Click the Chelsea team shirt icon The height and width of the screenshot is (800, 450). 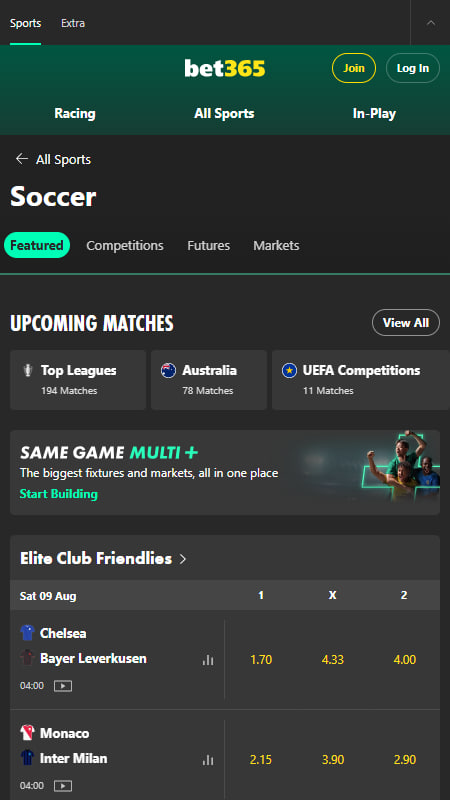(27, 633)
